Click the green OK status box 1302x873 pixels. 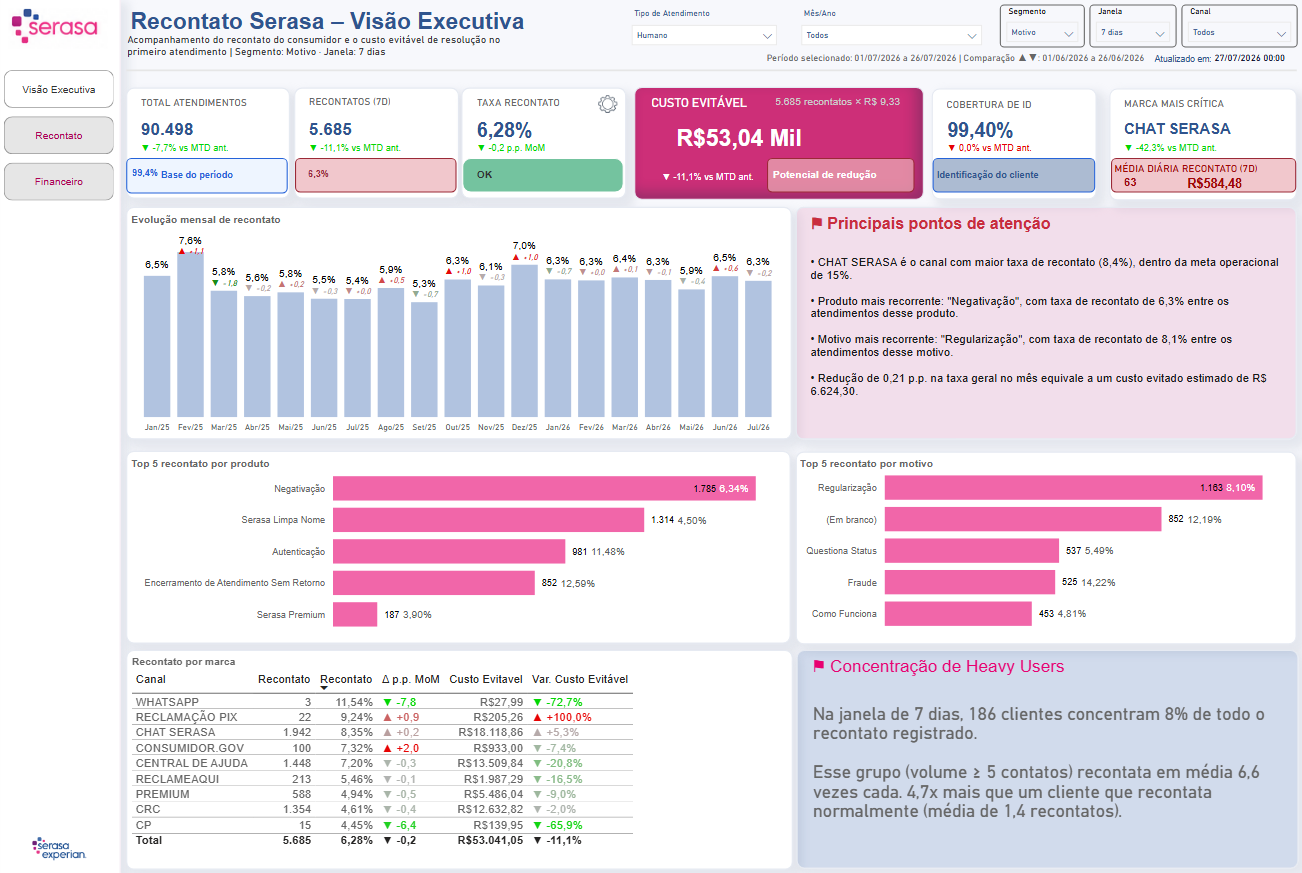(x=543, y=175)
